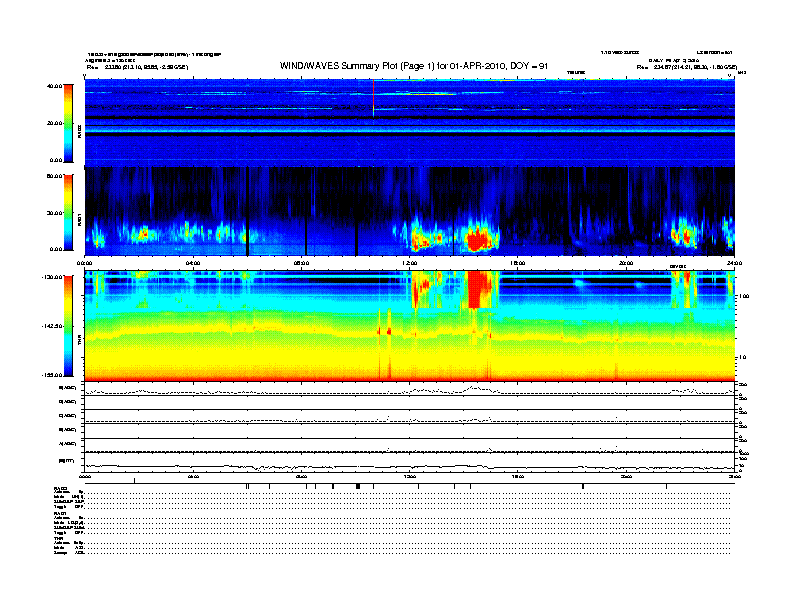Viewport: 792px width, 612px height.
Task: Click the TNR spectrogram color scale bar
Action: click(68, 326)
